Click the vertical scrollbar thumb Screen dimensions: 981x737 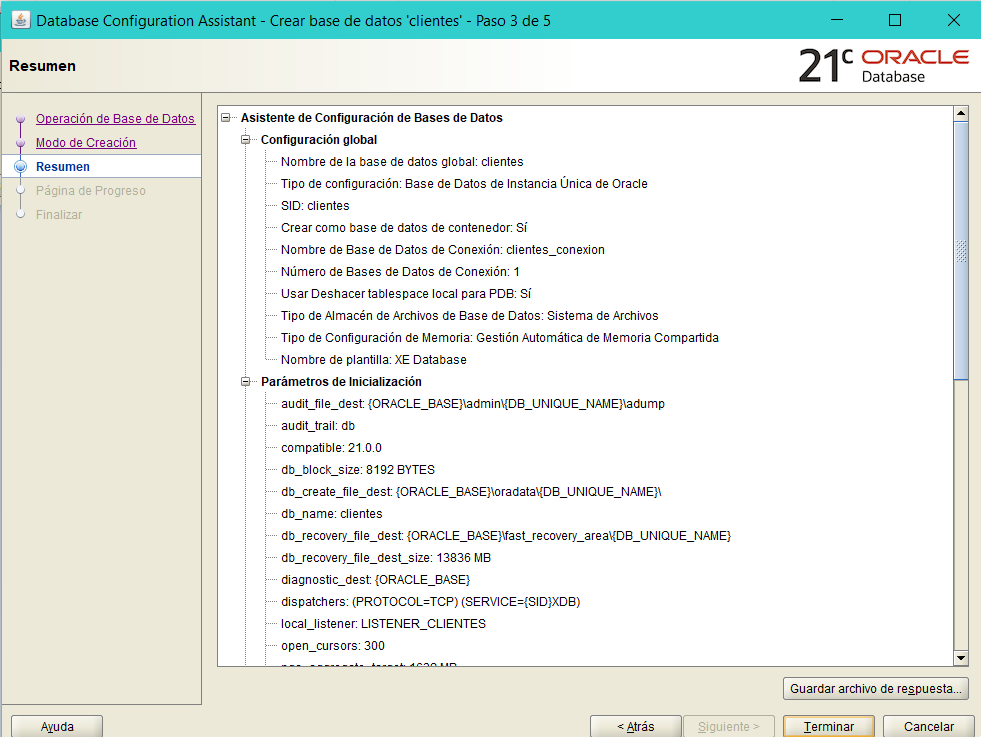[960, 250]
